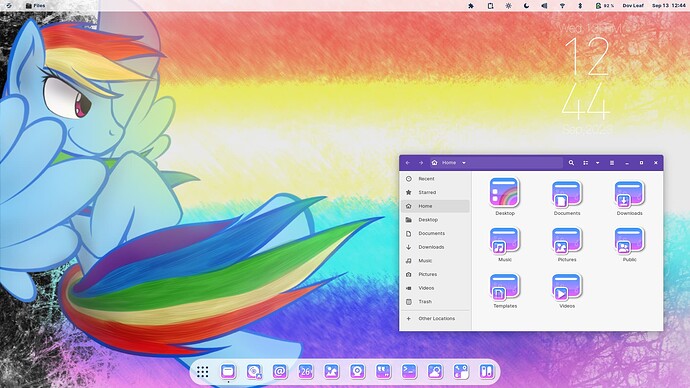Click the clipboard indicator in the top bar
The height and width of the screenshot is (388, 690).
click(x=490, y=6)
